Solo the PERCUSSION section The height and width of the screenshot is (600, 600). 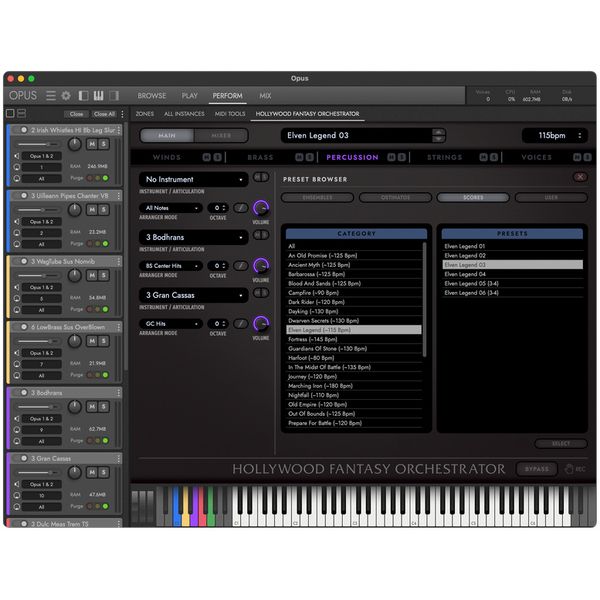click(401, 157)
